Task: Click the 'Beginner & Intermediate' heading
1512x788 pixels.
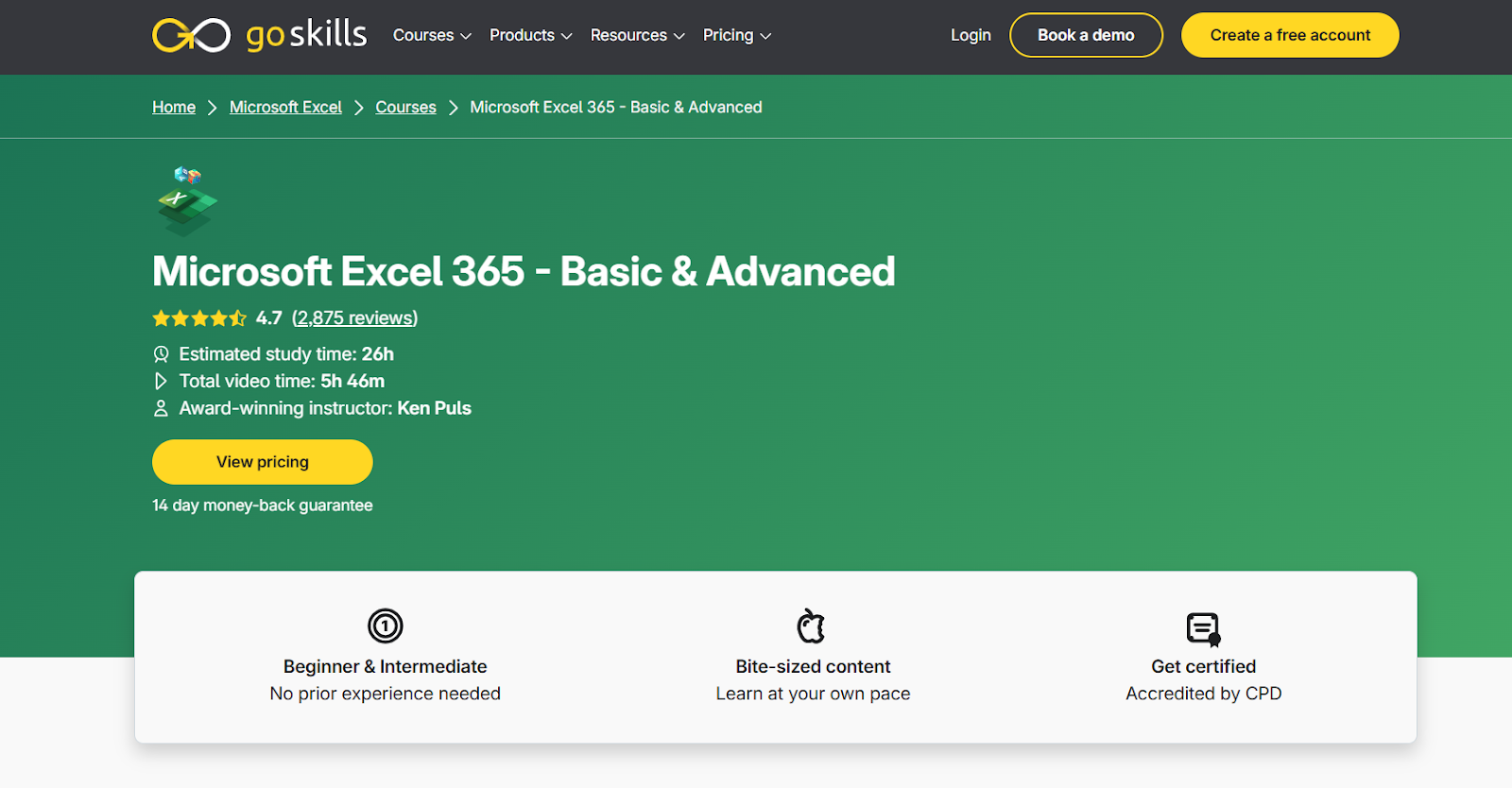Action: 386,667
